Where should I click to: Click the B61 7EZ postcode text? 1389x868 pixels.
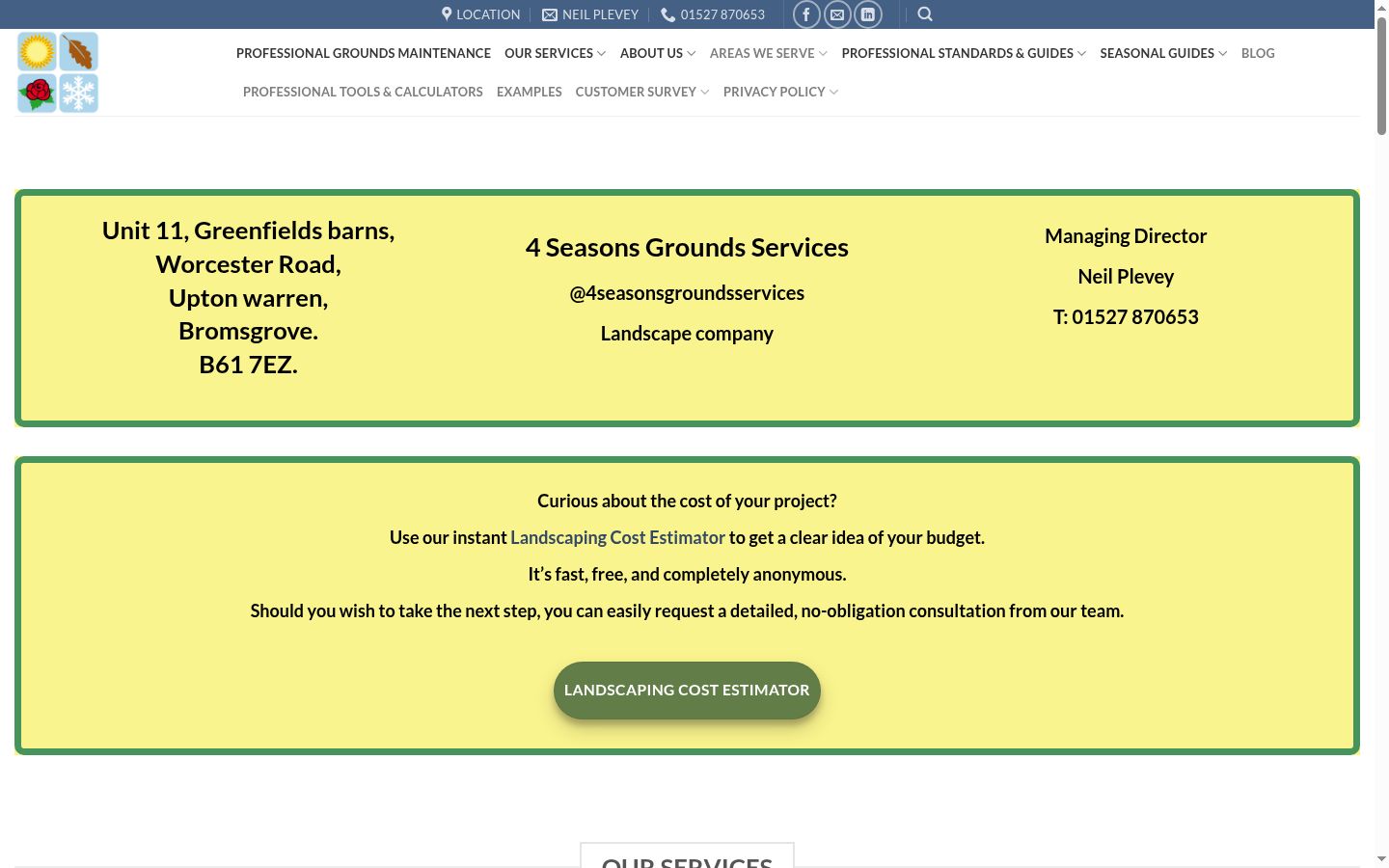(x=248, y=365)
